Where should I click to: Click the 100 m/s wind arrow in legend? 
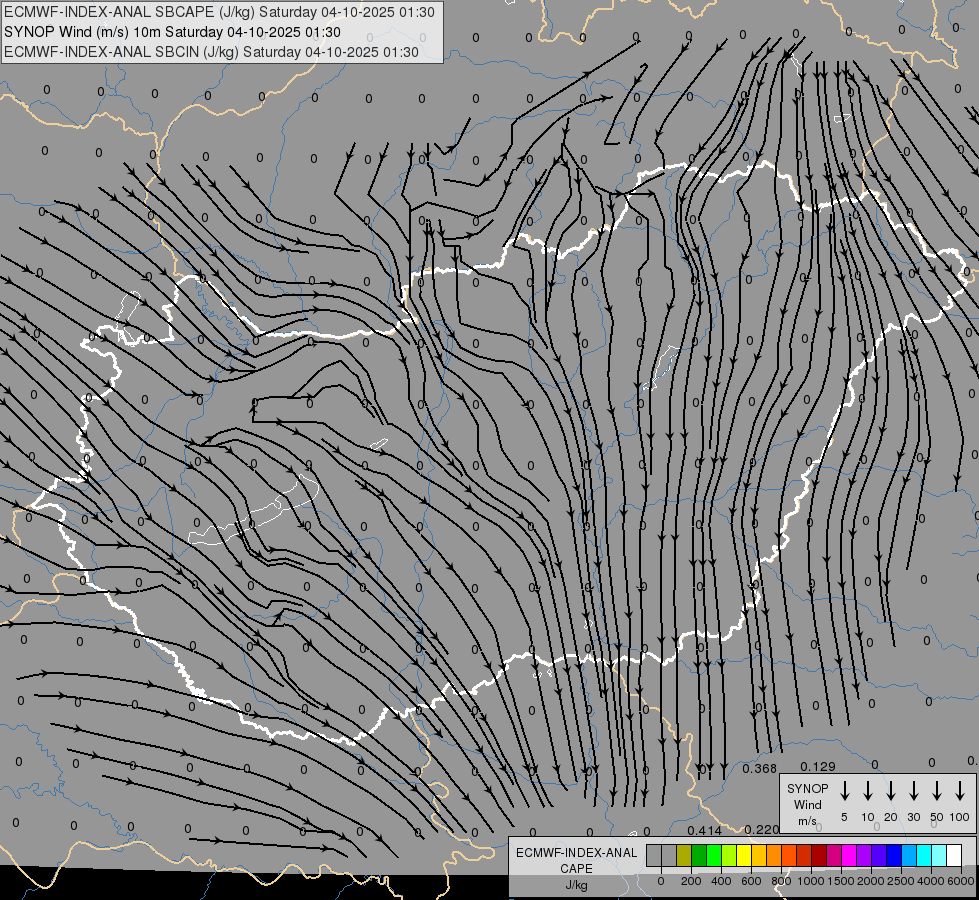tap(960, 791)
